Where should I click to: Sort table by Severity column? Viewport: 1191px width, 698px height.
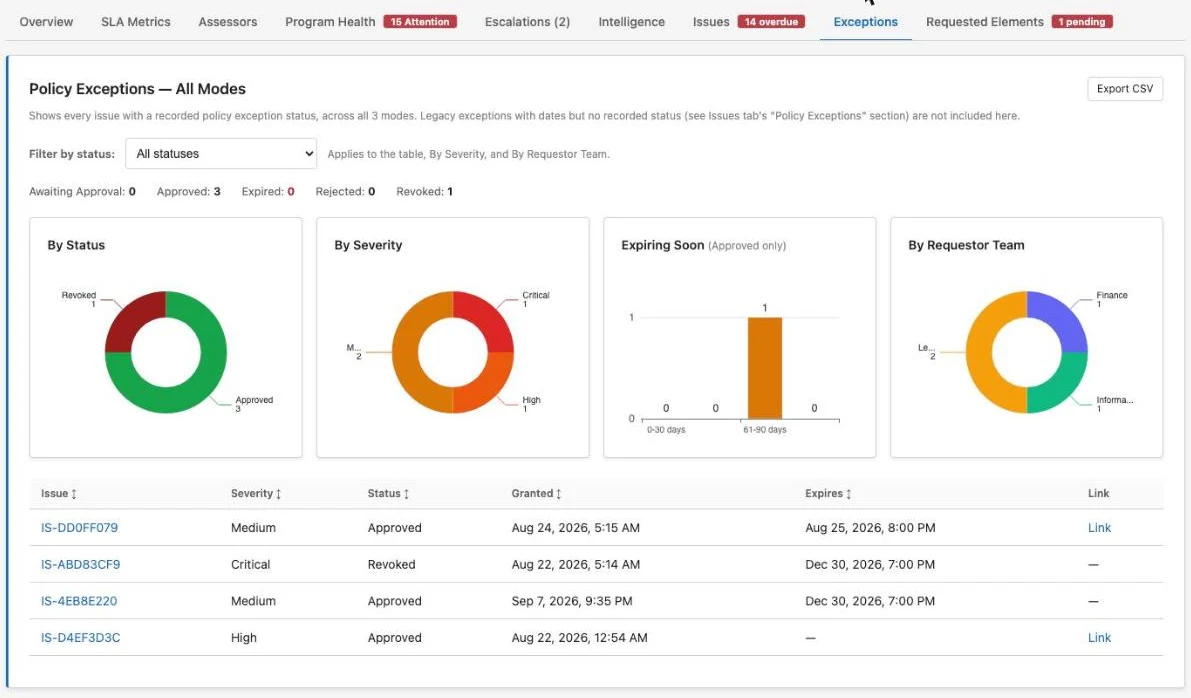point(256,494)
